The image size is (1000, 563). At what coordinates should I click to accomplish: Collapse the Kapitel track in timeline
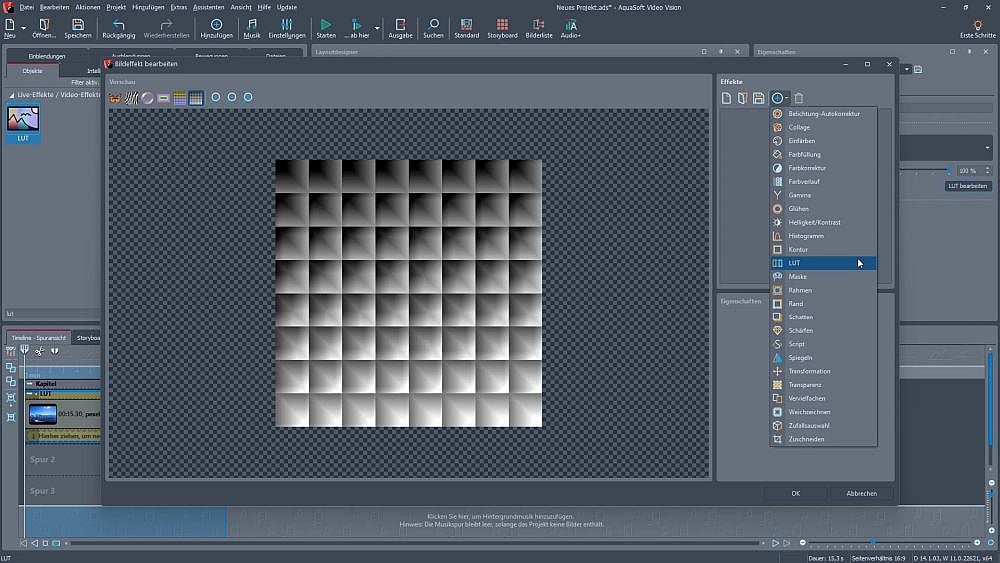point(30,383)
